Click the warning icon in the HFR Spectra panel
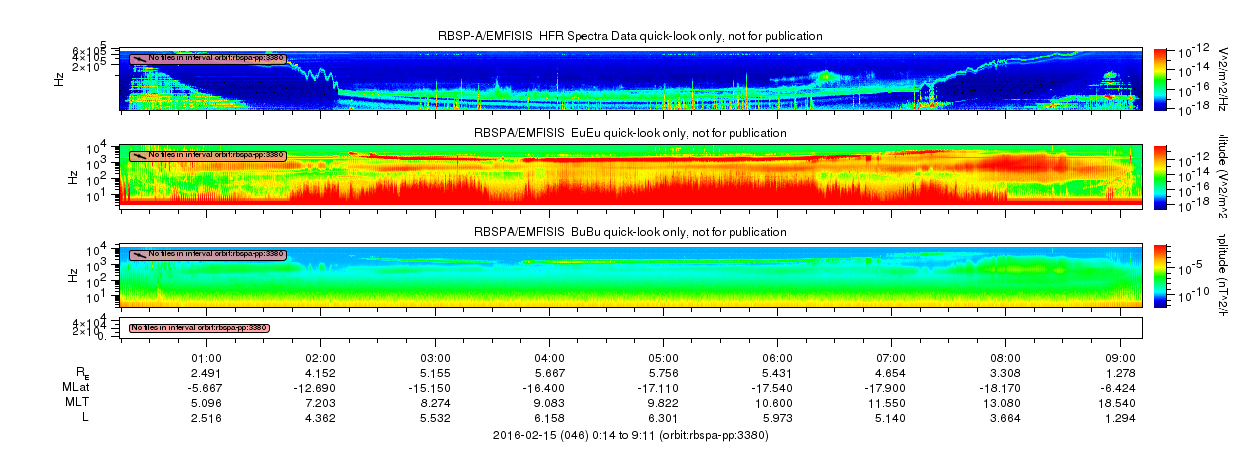The height and width of the screenshot is (449, 1250). tap(139, 58)
